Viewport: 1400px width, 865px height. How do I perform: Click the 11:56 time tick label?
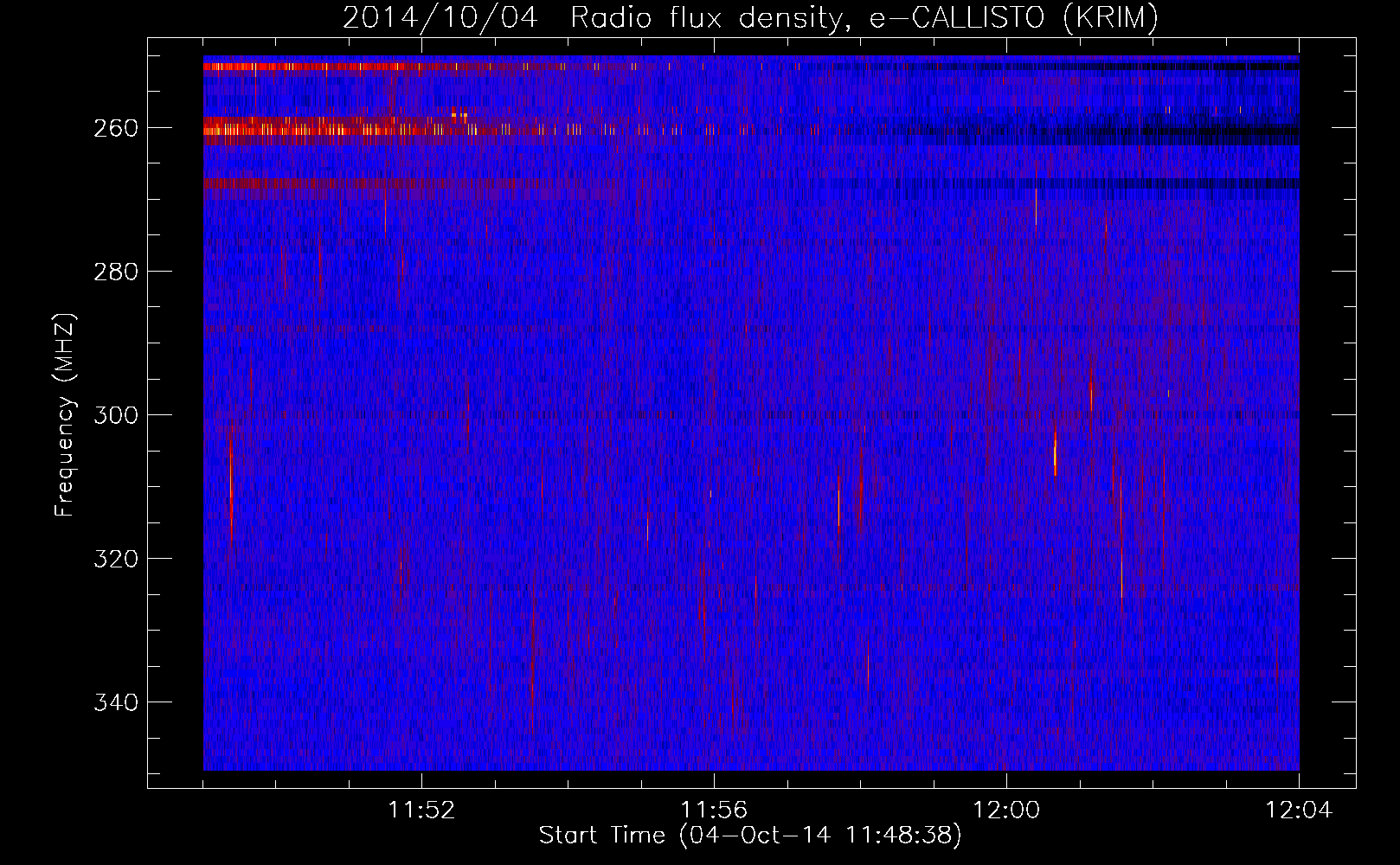click(x=714, y=811)
